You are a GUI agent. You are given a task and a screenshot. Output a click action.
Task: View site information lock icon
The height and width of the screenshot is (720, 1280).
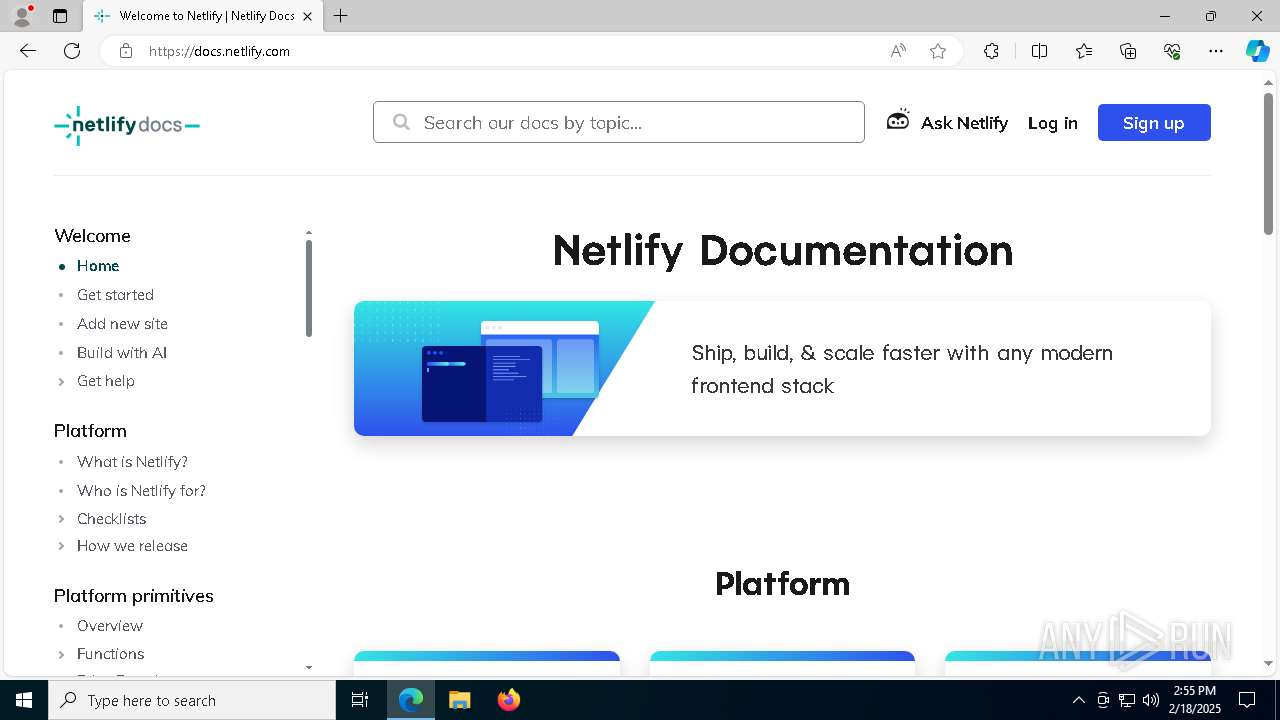(126, 51)
